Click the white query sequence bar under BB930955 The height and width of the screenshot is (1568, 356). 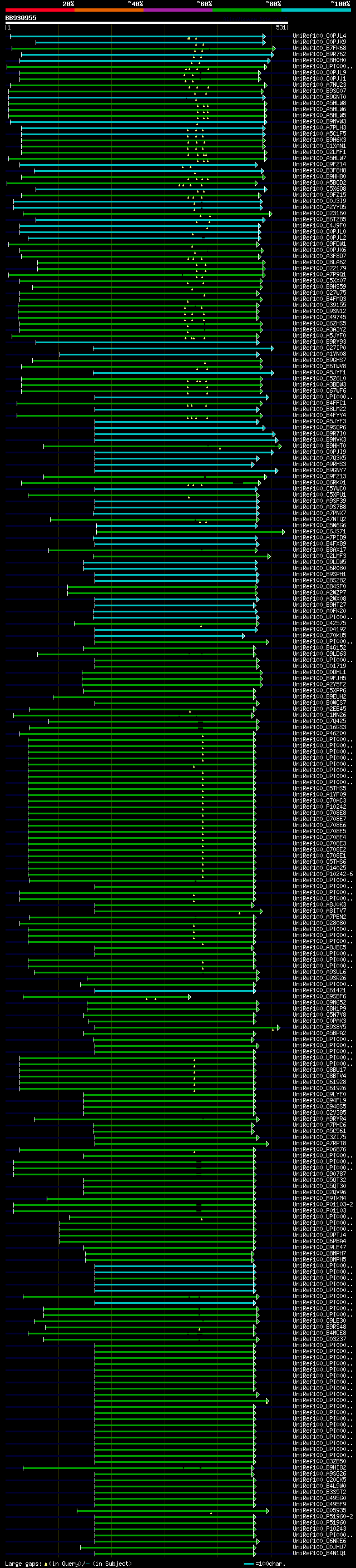click(x=147, y=23)
